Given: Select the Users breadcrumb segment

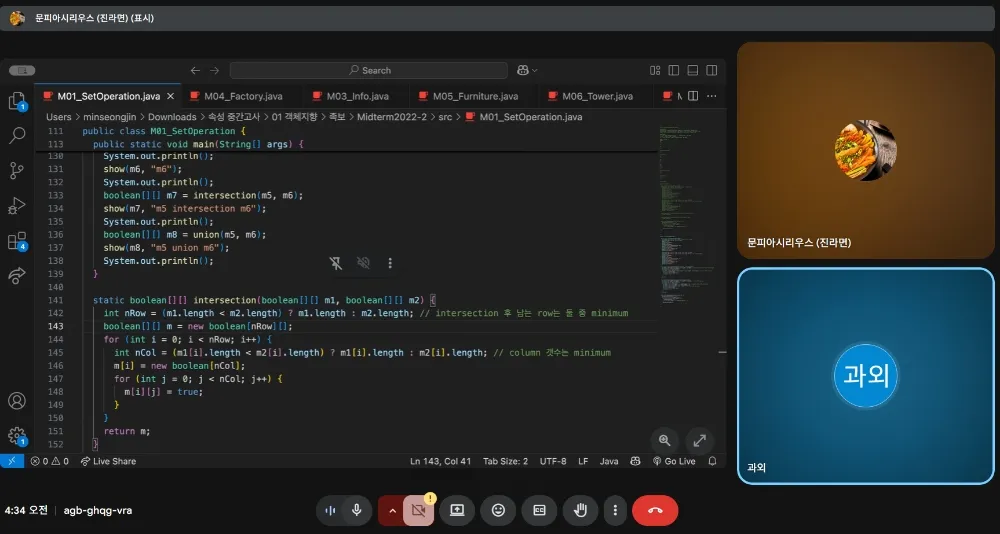Looking at the screenshot, I should 59,117.
